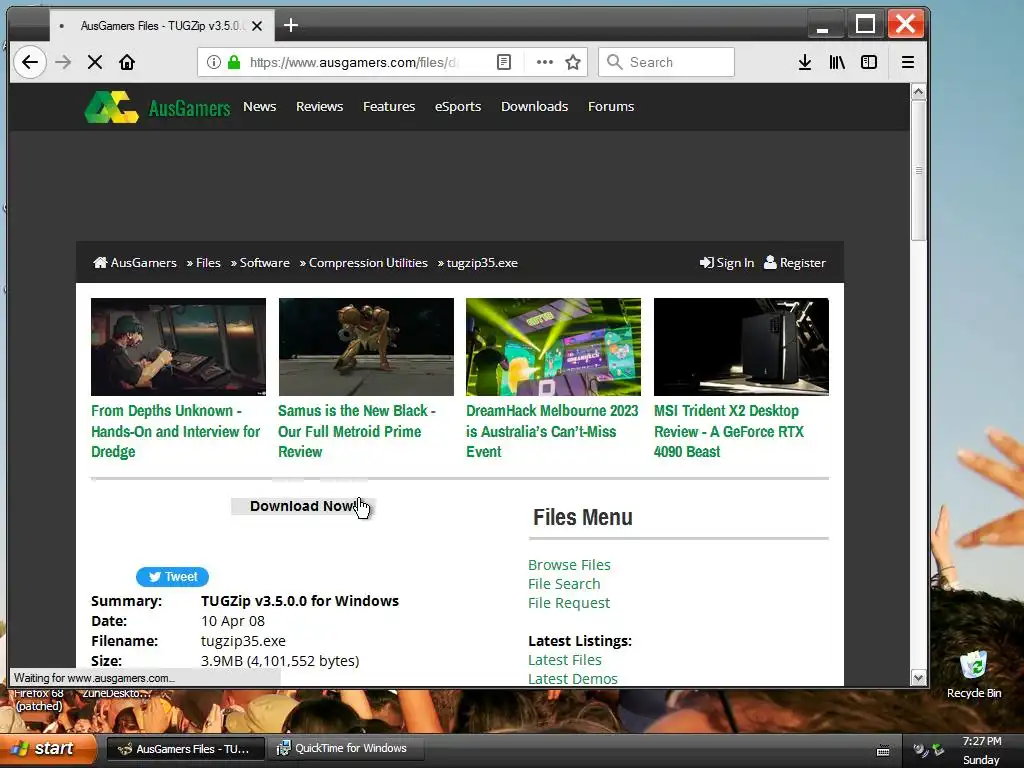Screen dimensions: 1024x768
Task: Click the network tray icon beside the clock
Action: 938,750
